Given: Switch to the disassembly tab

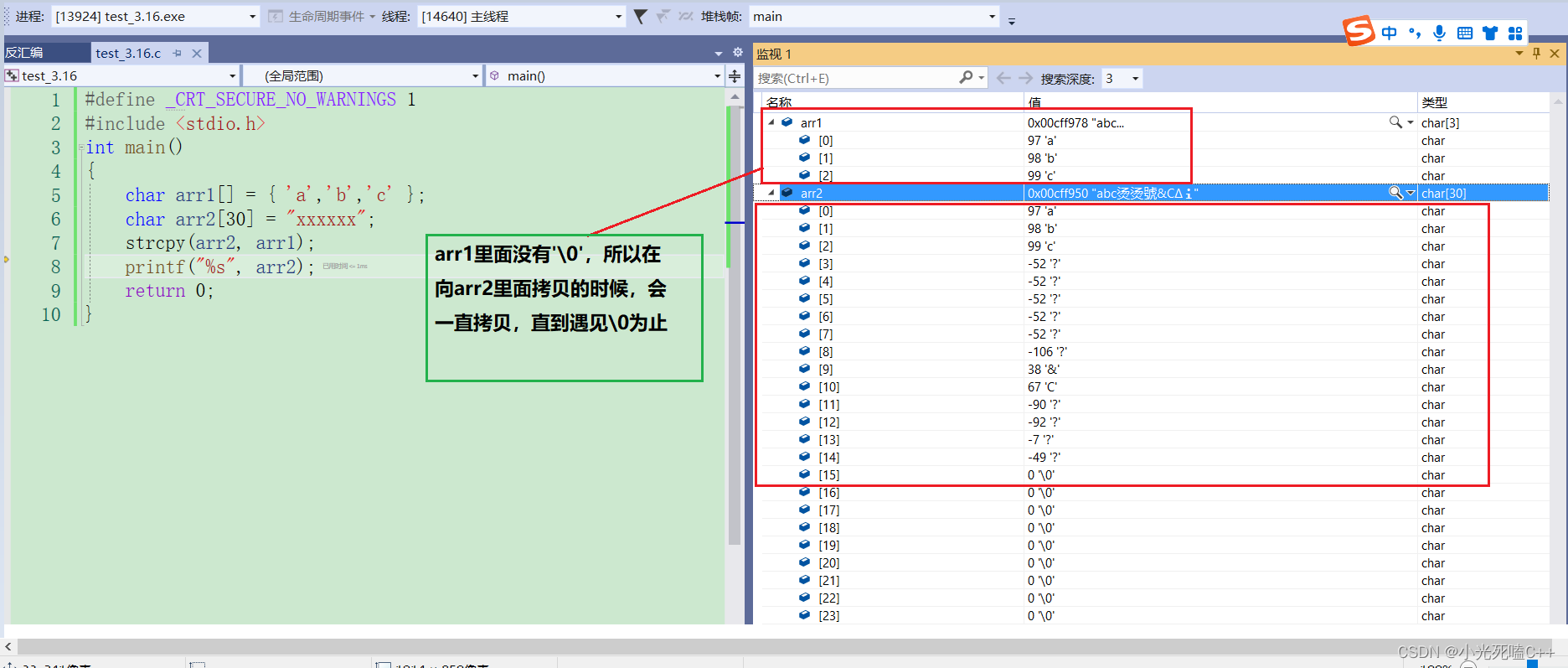Looking at the screenshot, I should (24, 53).
